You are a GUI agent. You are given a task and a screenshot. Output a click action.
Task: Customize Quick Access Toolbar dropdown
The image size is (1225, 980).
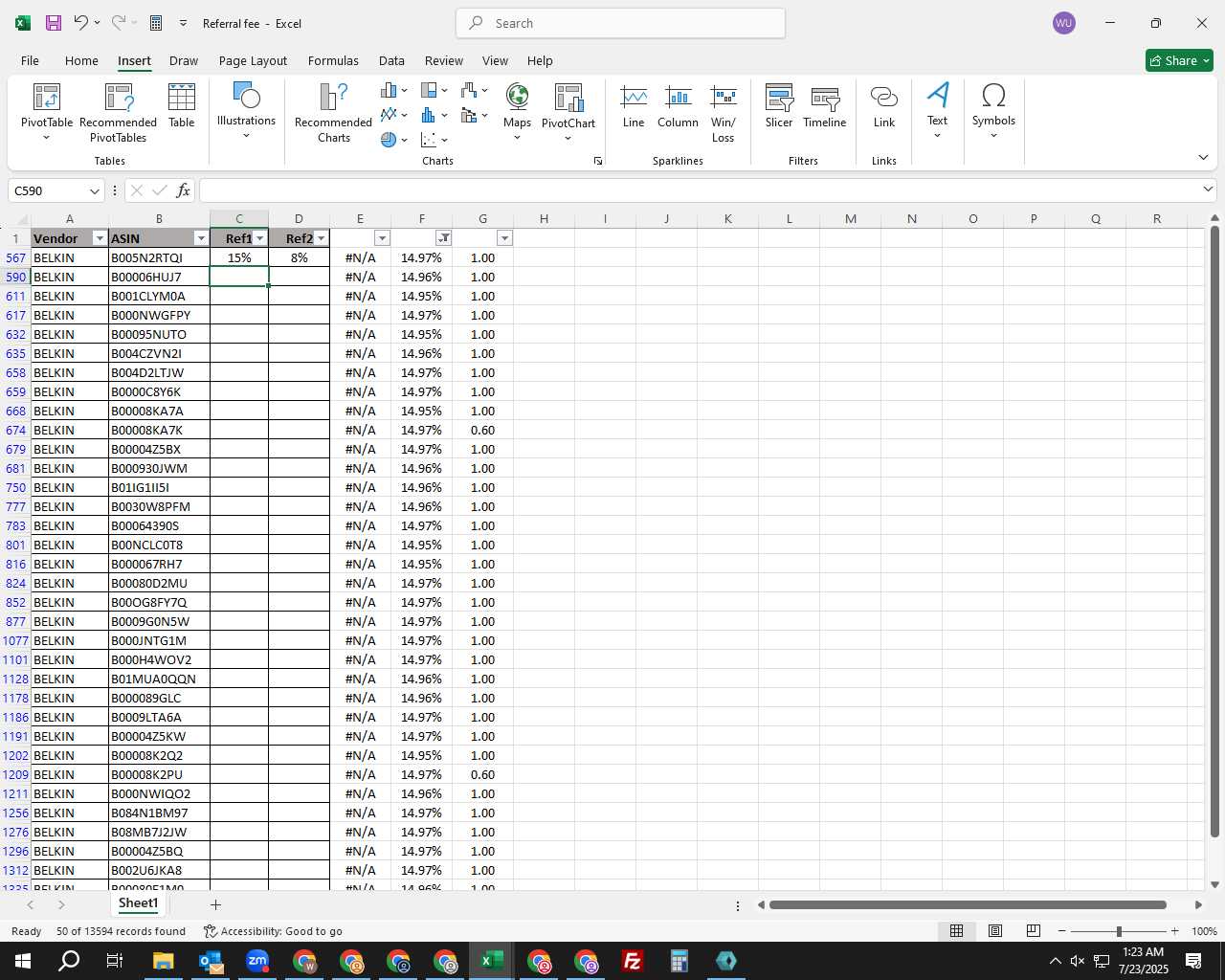tap(183, 23)
